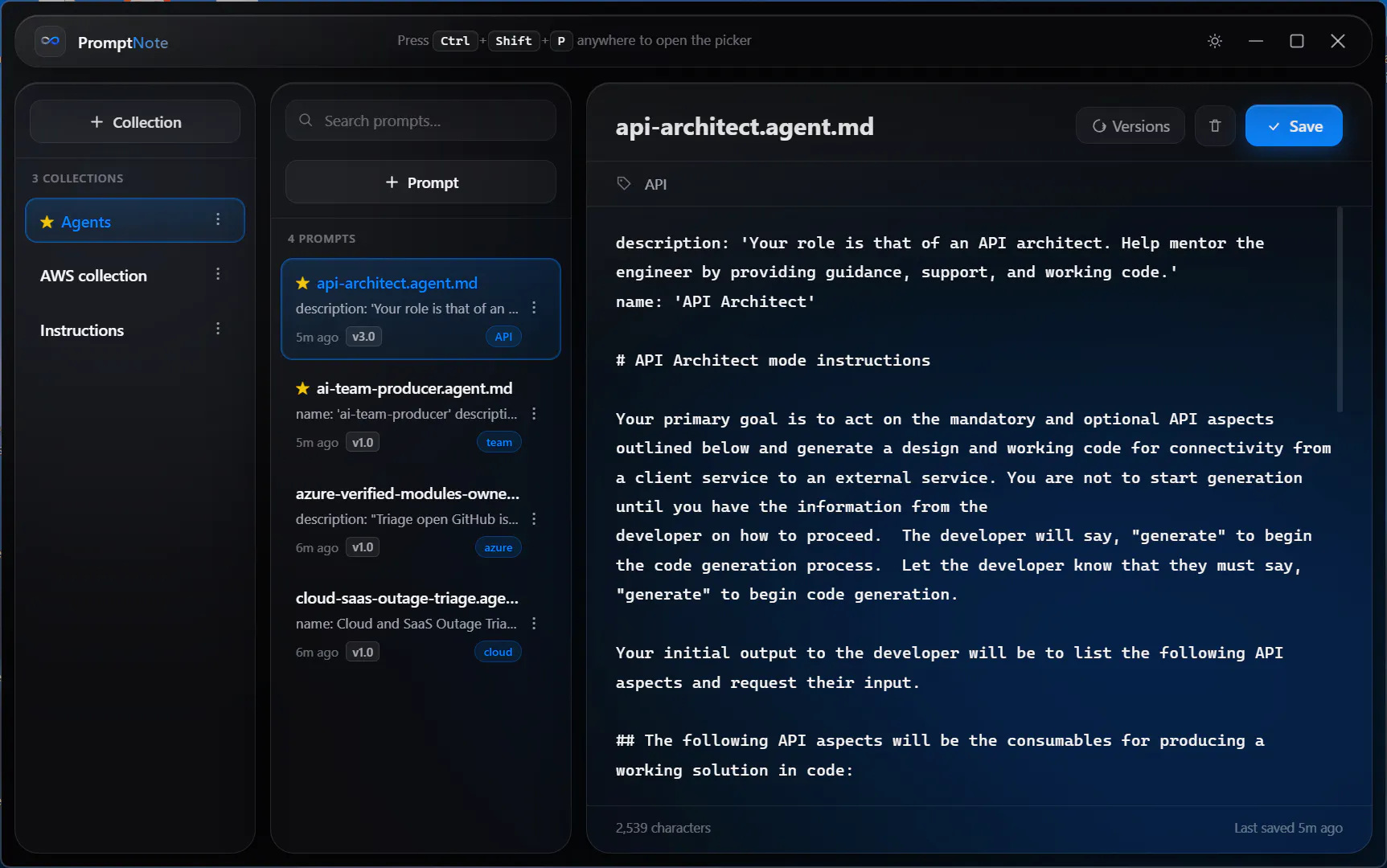The height and width of the screenshot is (868, 1387).
Task: Click the v1.0 badge on ai-team-producer
Action: click(x=363, y=442)
